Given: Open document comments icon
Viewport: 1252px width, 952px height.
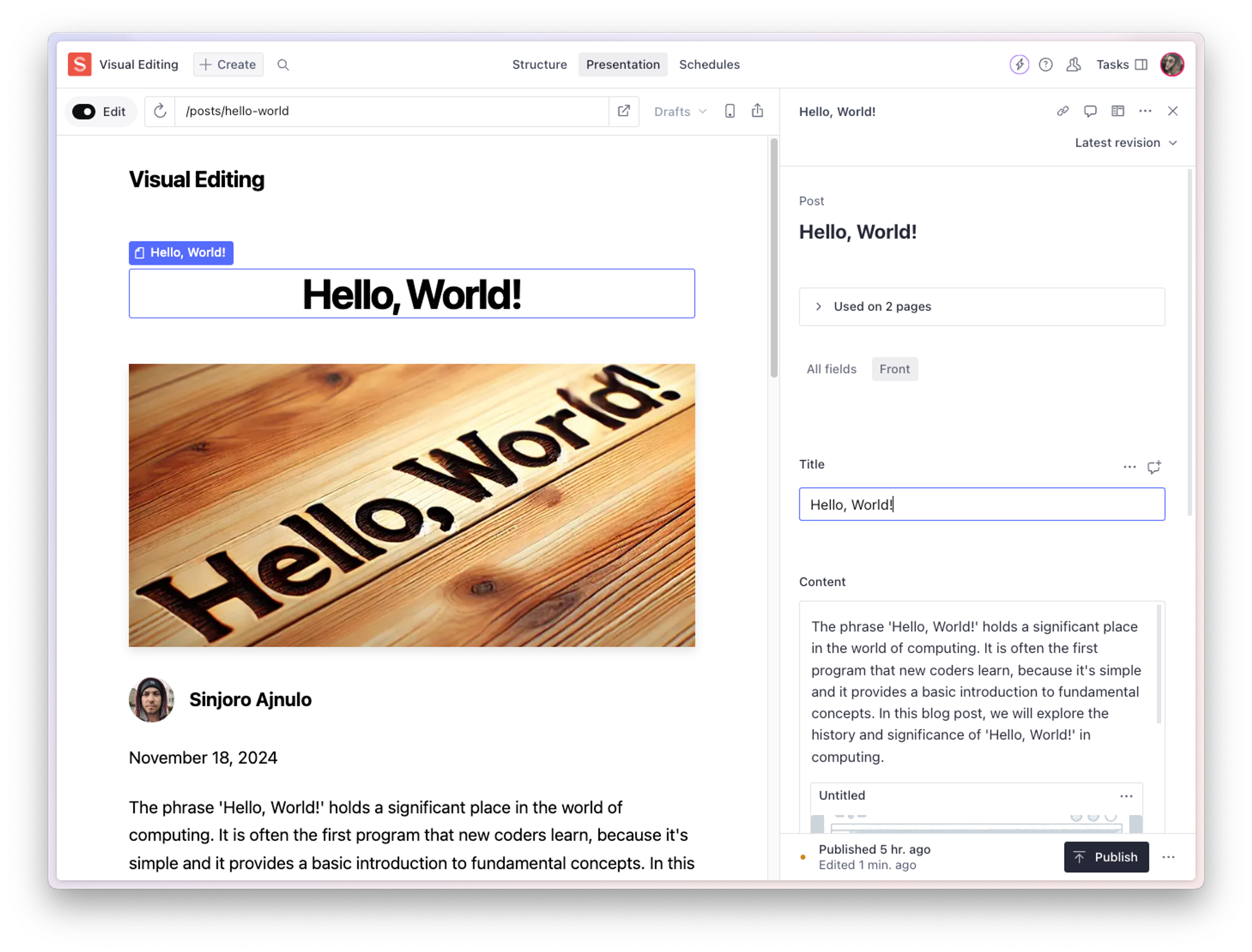Looking at the screenshot, I should 1090,111.
